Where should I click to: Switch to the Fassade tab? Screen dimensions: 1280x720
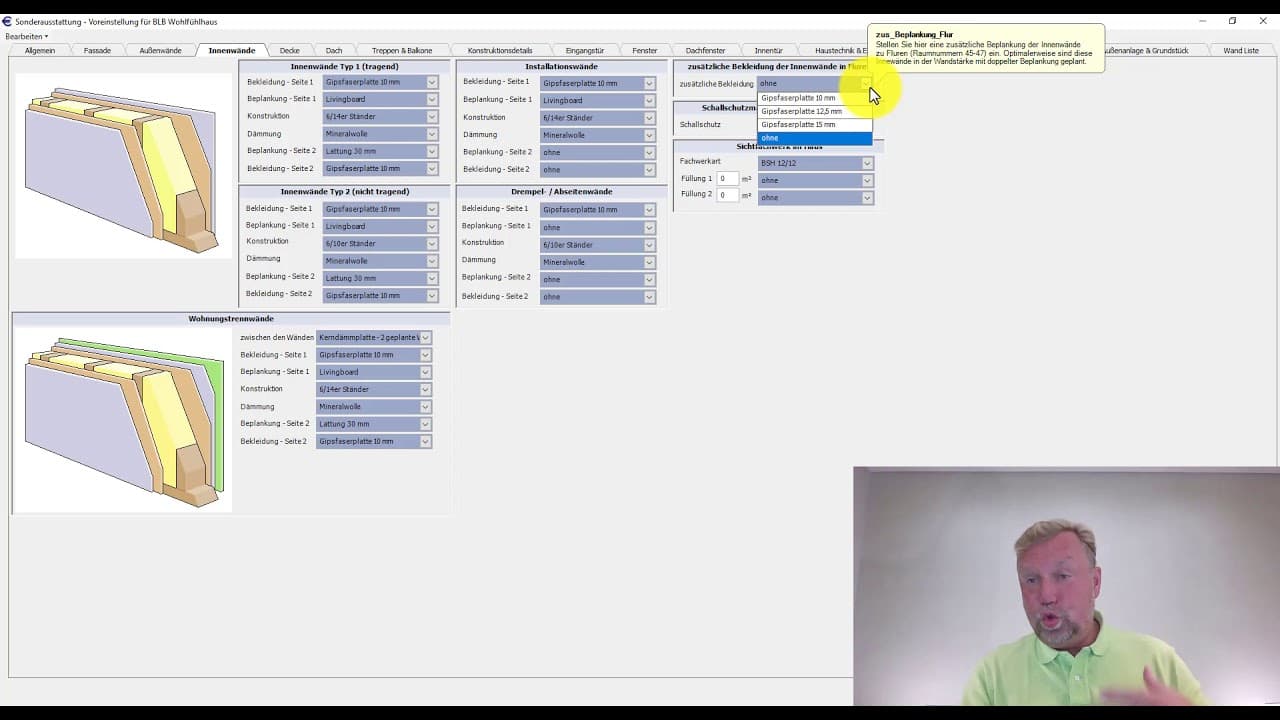click(x=97, y=50)
